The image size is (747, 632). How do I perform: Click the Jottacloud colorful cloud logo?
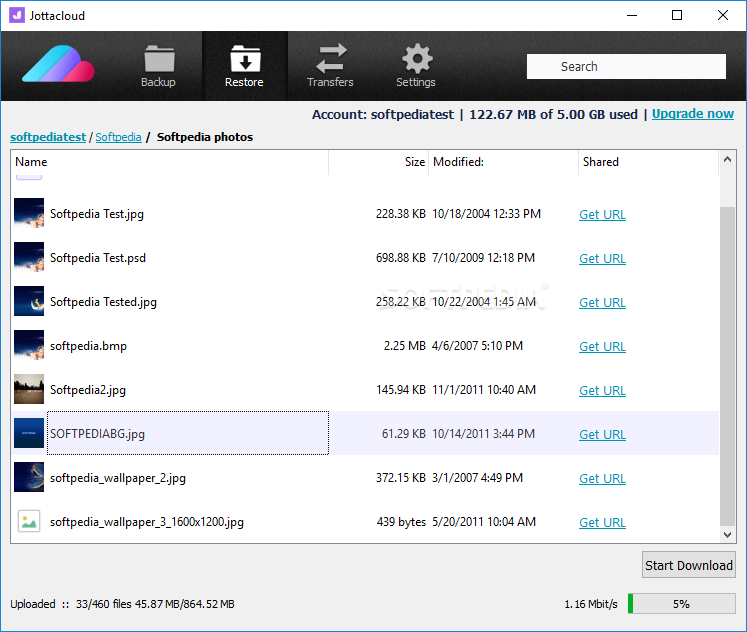pyautogui.click(x=58, y=64)
